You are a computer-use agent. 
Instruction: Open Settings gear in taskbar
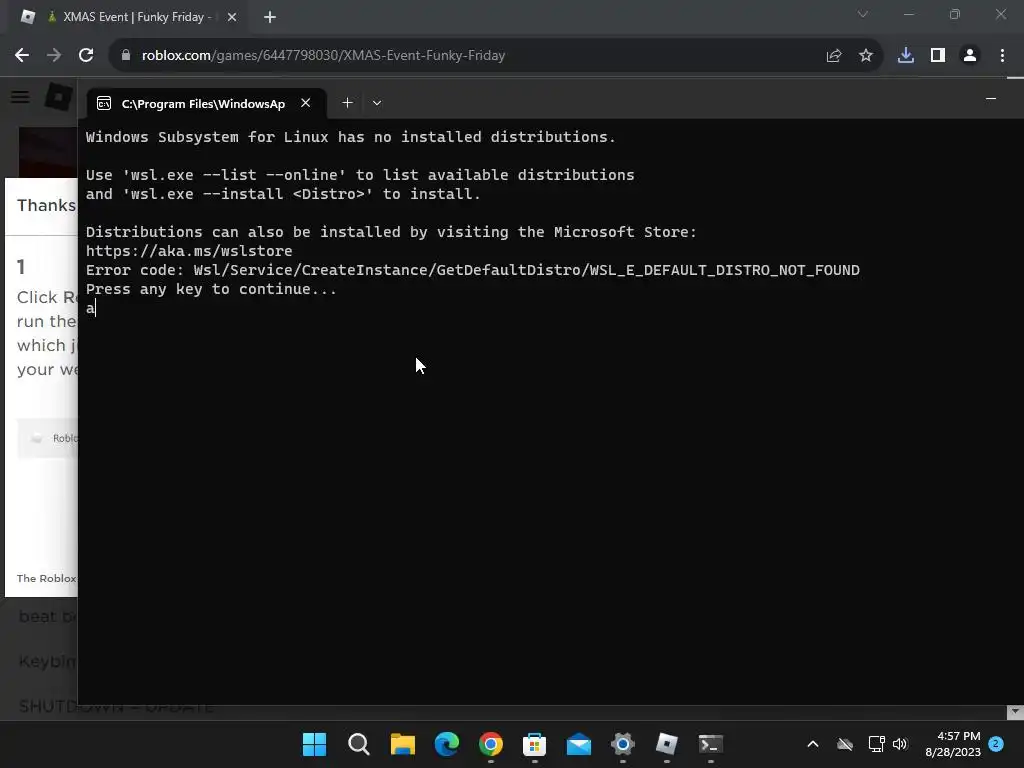click(623, 744)
